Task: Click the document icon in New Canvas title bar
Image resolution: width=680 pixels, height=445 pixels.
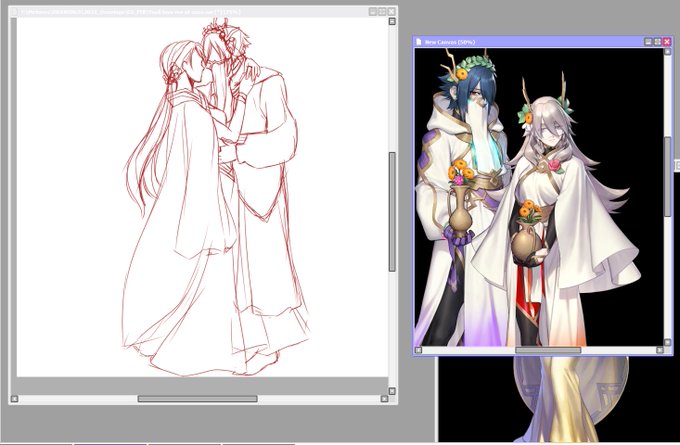Action: point(418,42)
